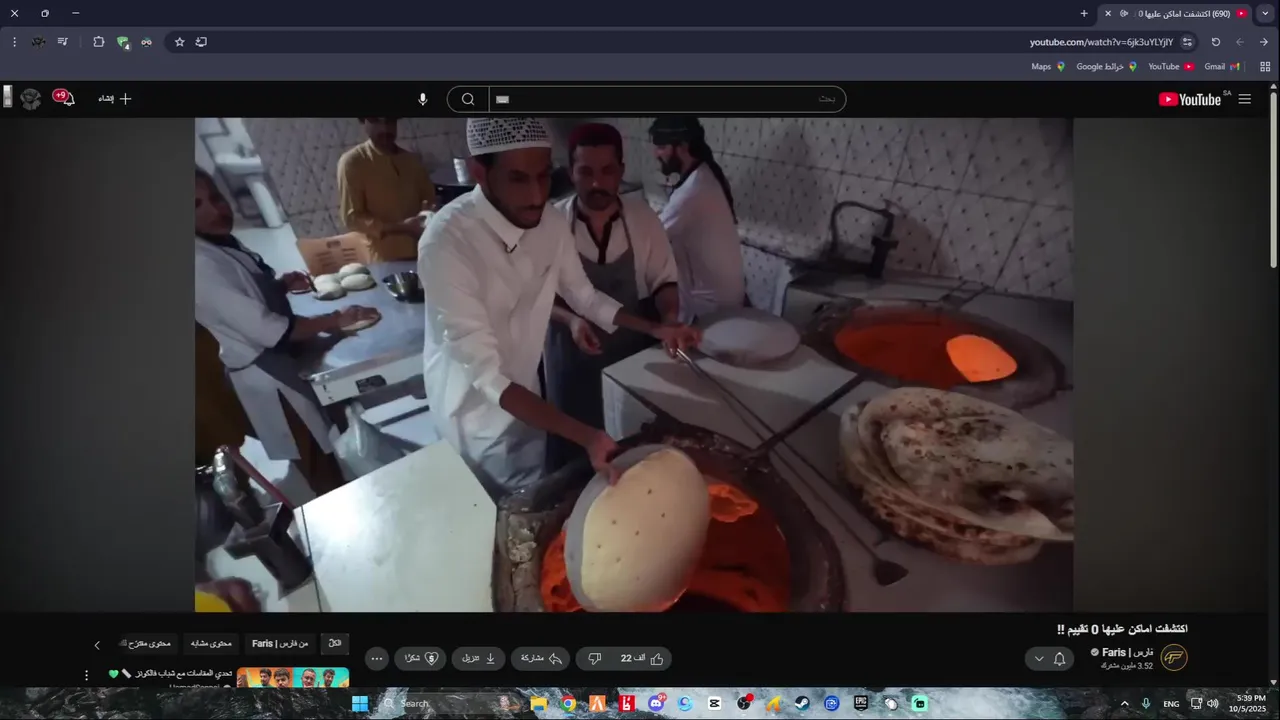Dislike the video with thumbs down
Screen dimensions: 1280x720
coord(594,658)
